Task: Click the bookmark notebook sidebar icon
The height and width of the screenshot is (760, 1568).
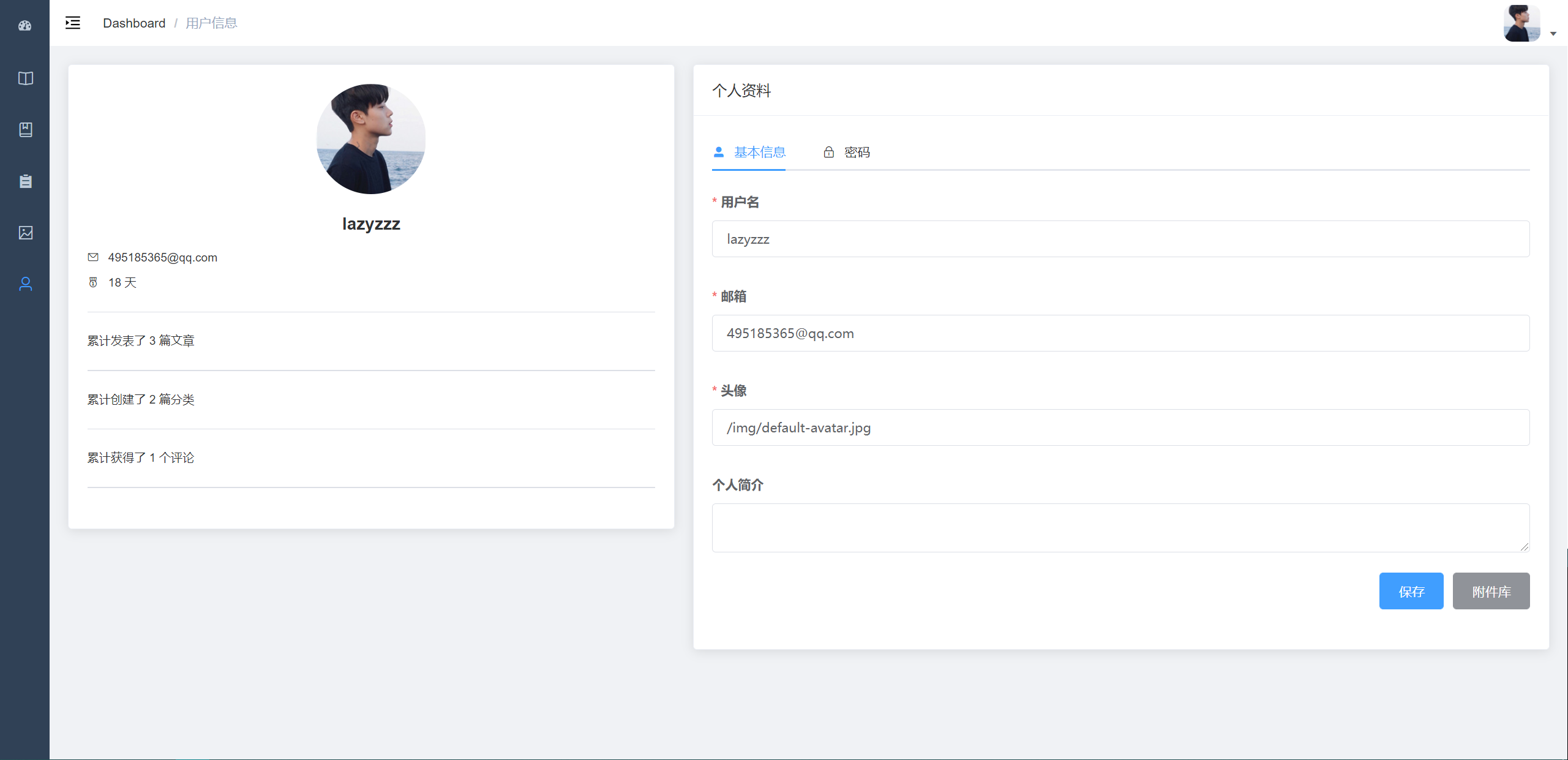Action: [x=25, y=130]
